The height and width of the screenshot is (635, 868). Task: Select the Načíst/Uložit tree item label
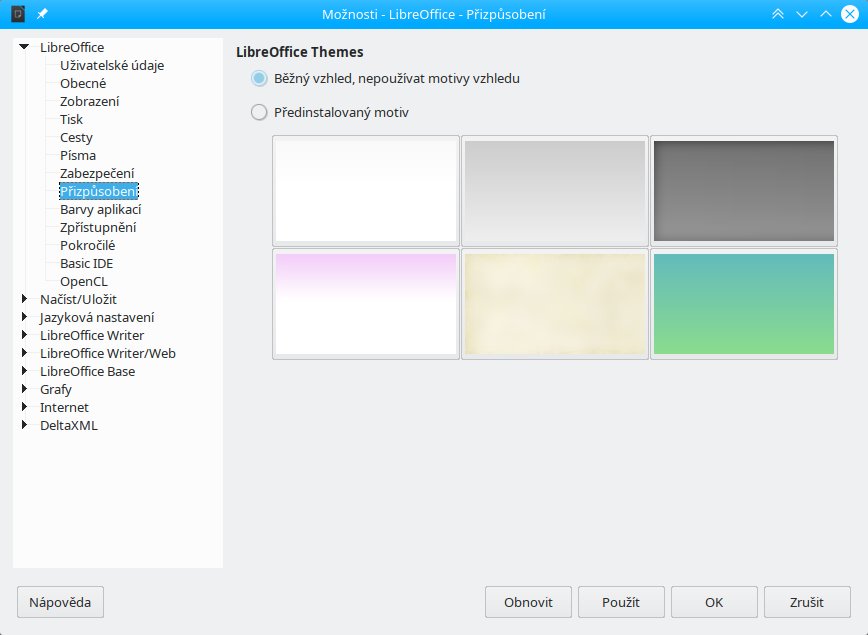[x=78, y=299]
